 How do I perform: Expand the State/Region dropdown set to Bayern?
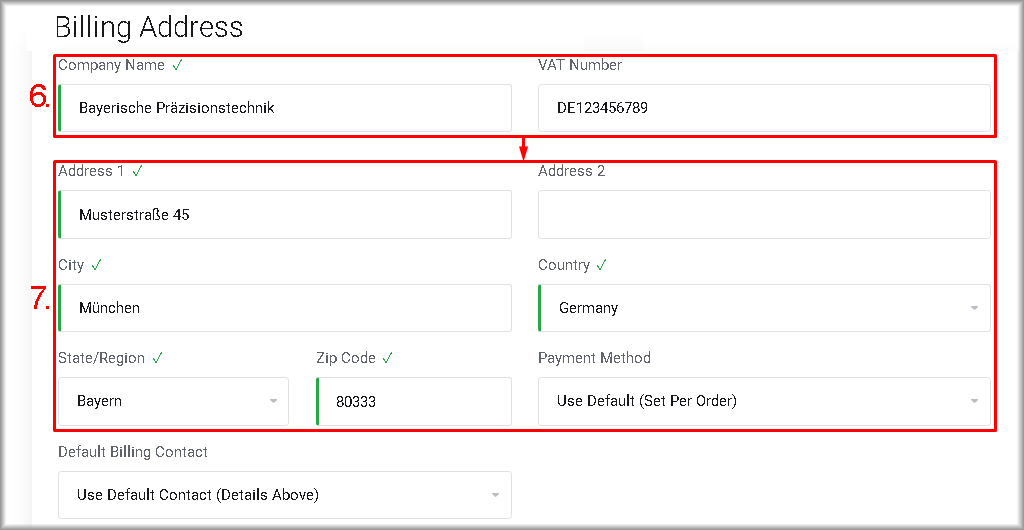[173, 401]
